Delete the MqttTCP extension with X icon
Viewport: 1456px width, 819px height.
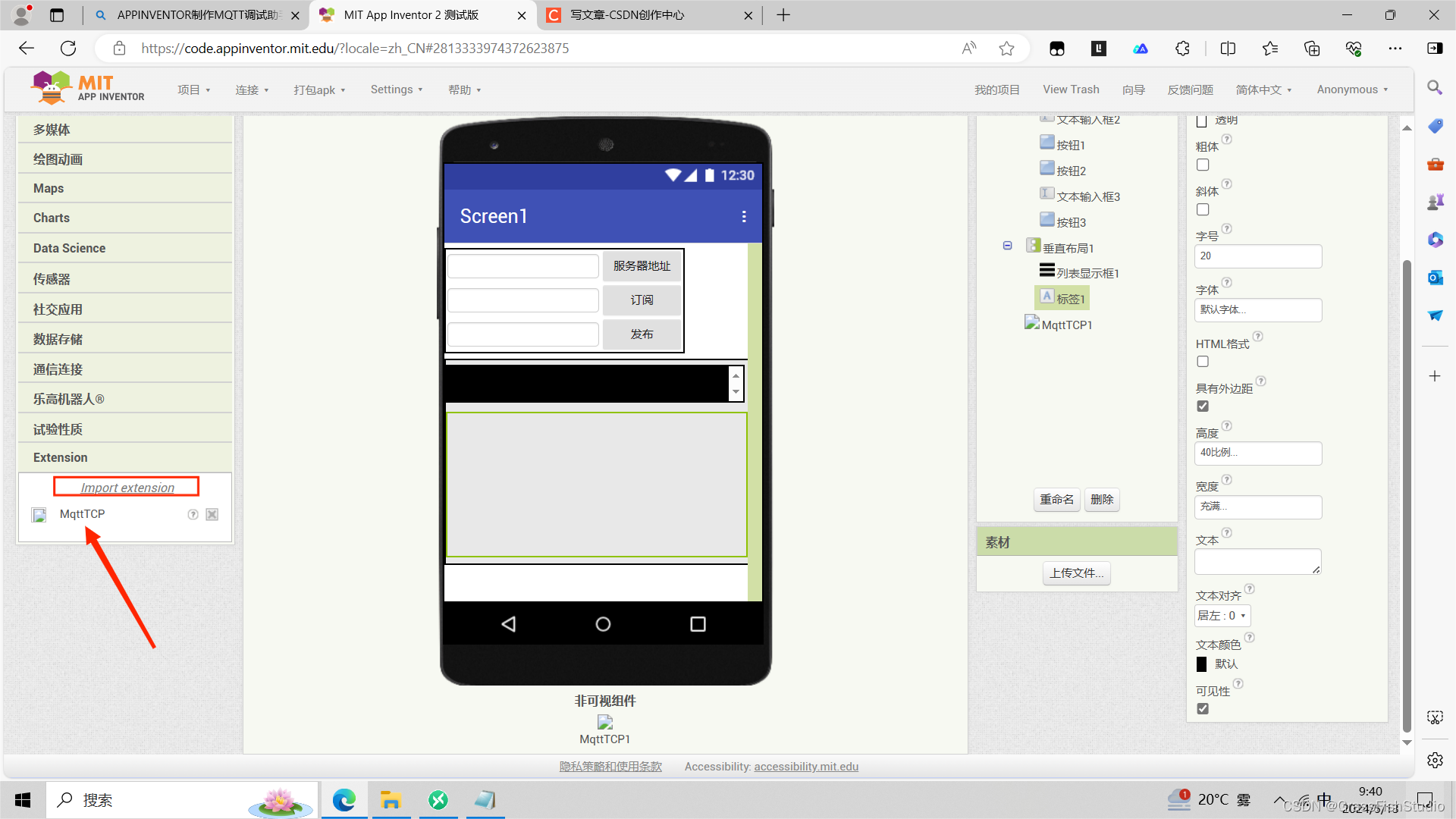[212, 514]
